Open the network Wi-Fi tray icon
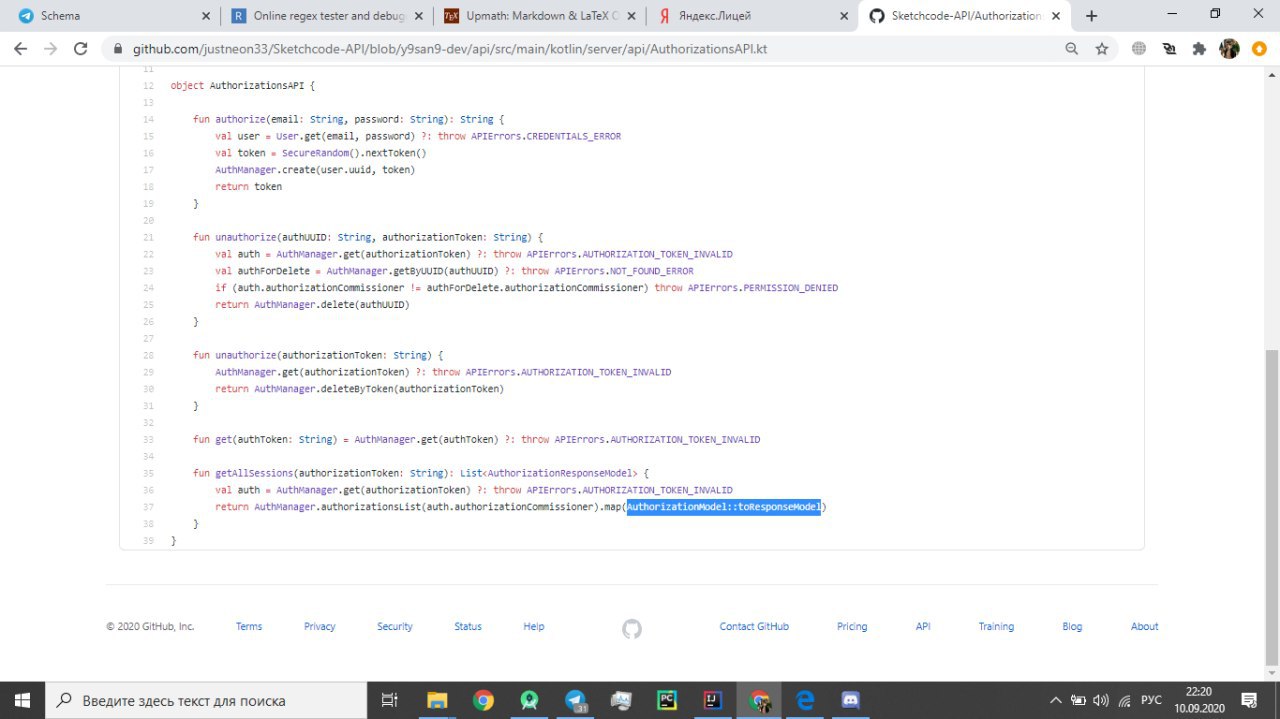Screen dimensions: 1280x719 1124,700
